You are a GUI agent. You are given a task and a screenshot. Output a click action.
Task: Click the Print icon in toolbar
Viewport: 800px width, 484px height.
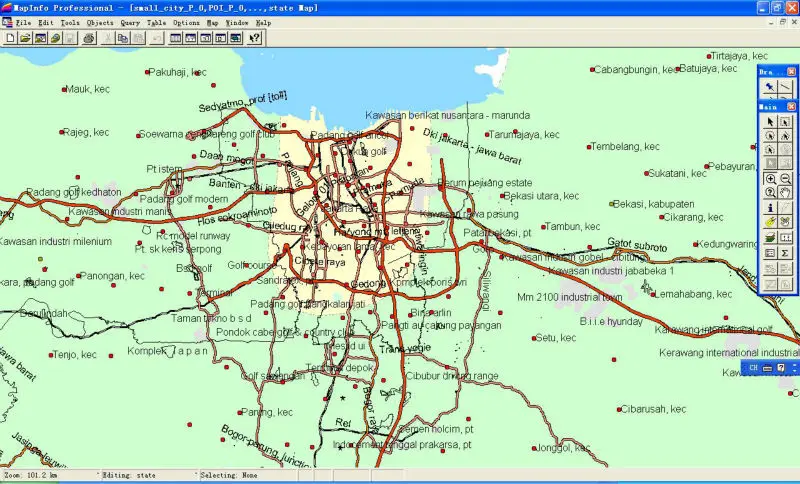coord(88,38)
